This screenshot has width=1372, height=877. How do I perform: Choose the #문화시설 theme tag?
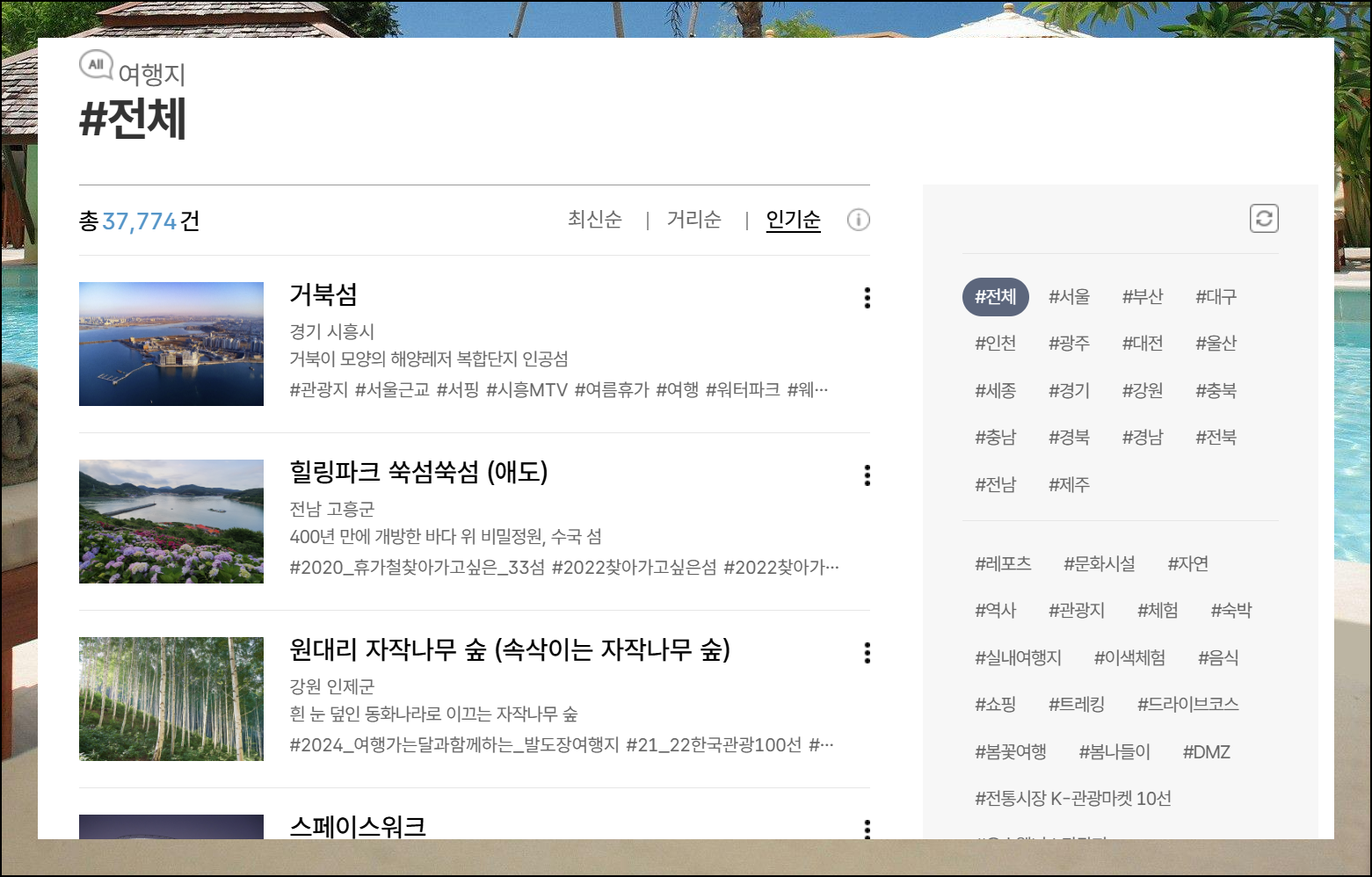point(1100,564)
